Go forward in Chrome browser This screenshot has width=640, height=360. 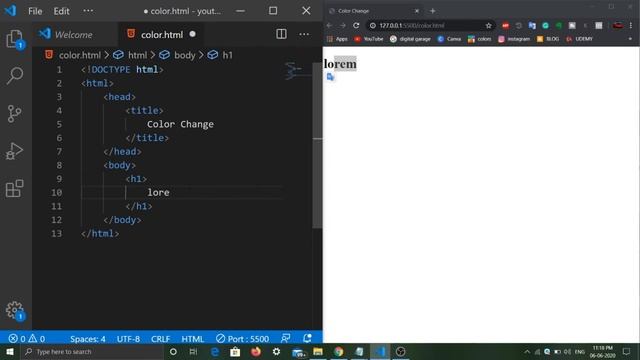343,25
